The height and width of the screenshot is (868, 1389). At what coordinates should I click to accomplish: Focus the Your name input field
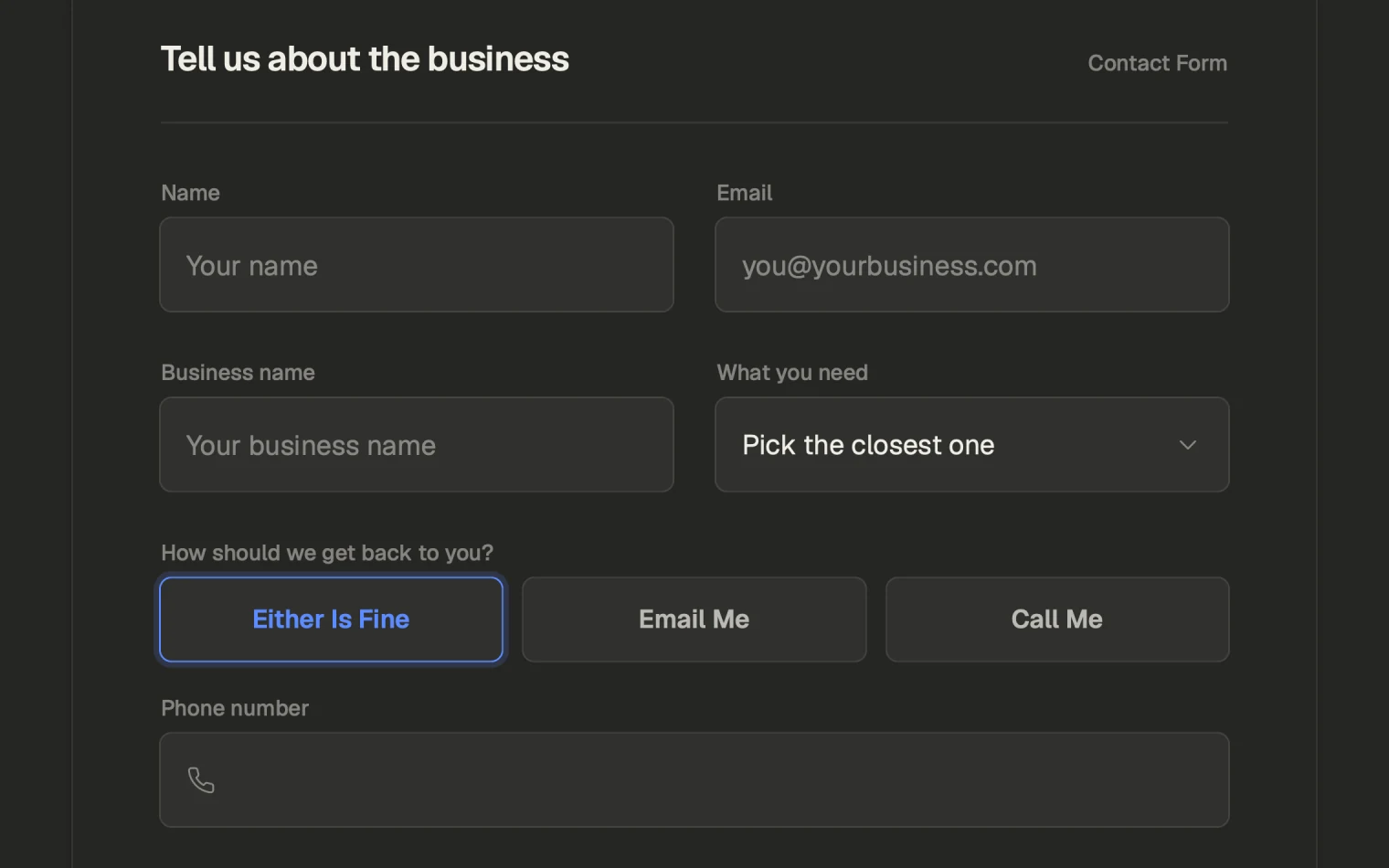(417, 265)
